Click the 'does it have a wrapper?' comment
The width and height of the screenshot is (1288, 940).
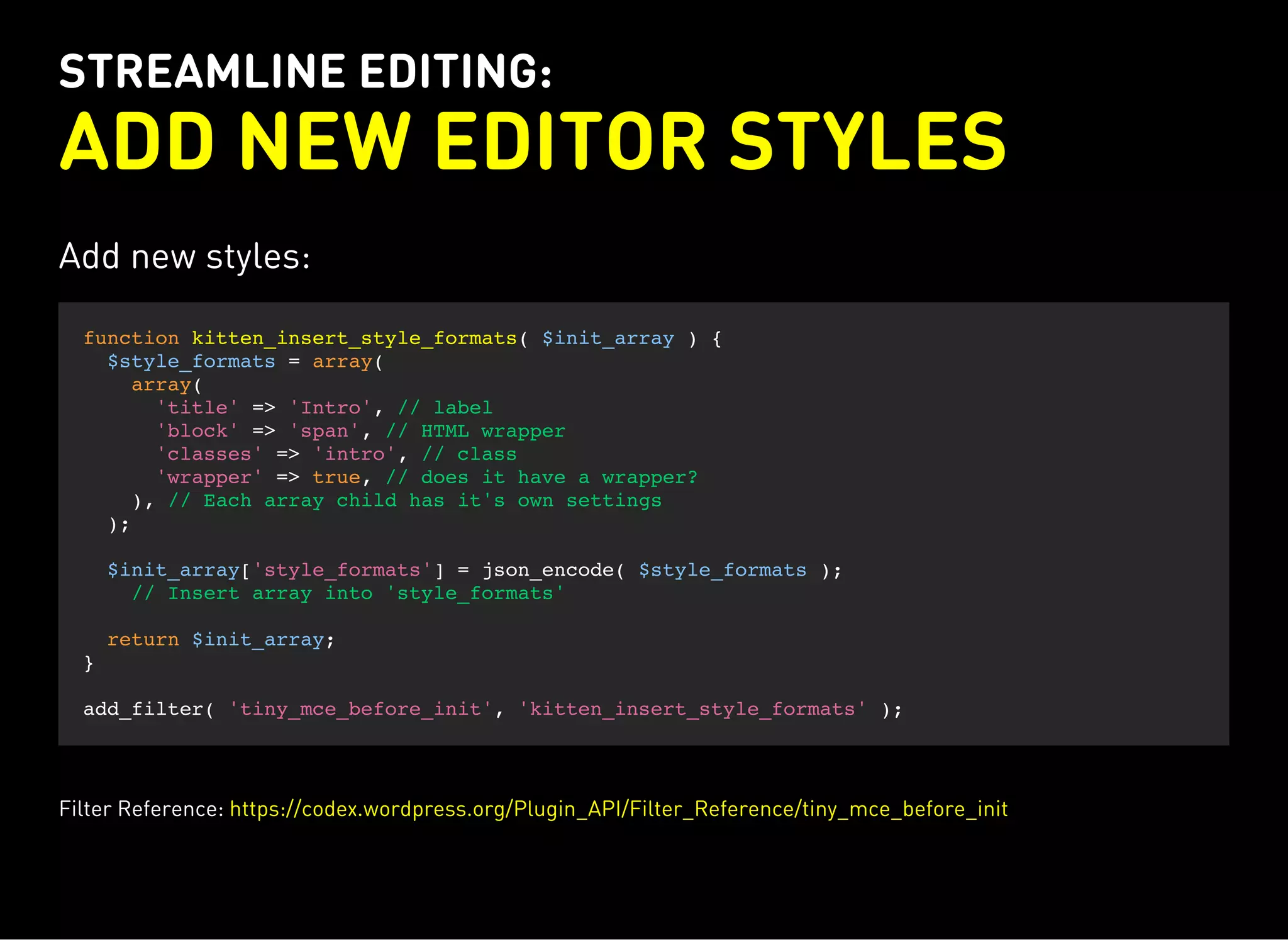coord(541,478)
